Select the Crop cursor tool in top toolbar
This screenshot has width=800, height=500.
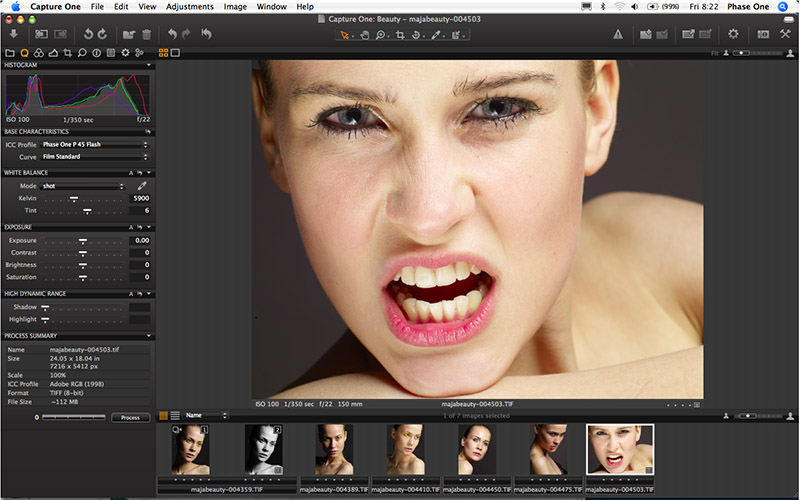(400, 35)
